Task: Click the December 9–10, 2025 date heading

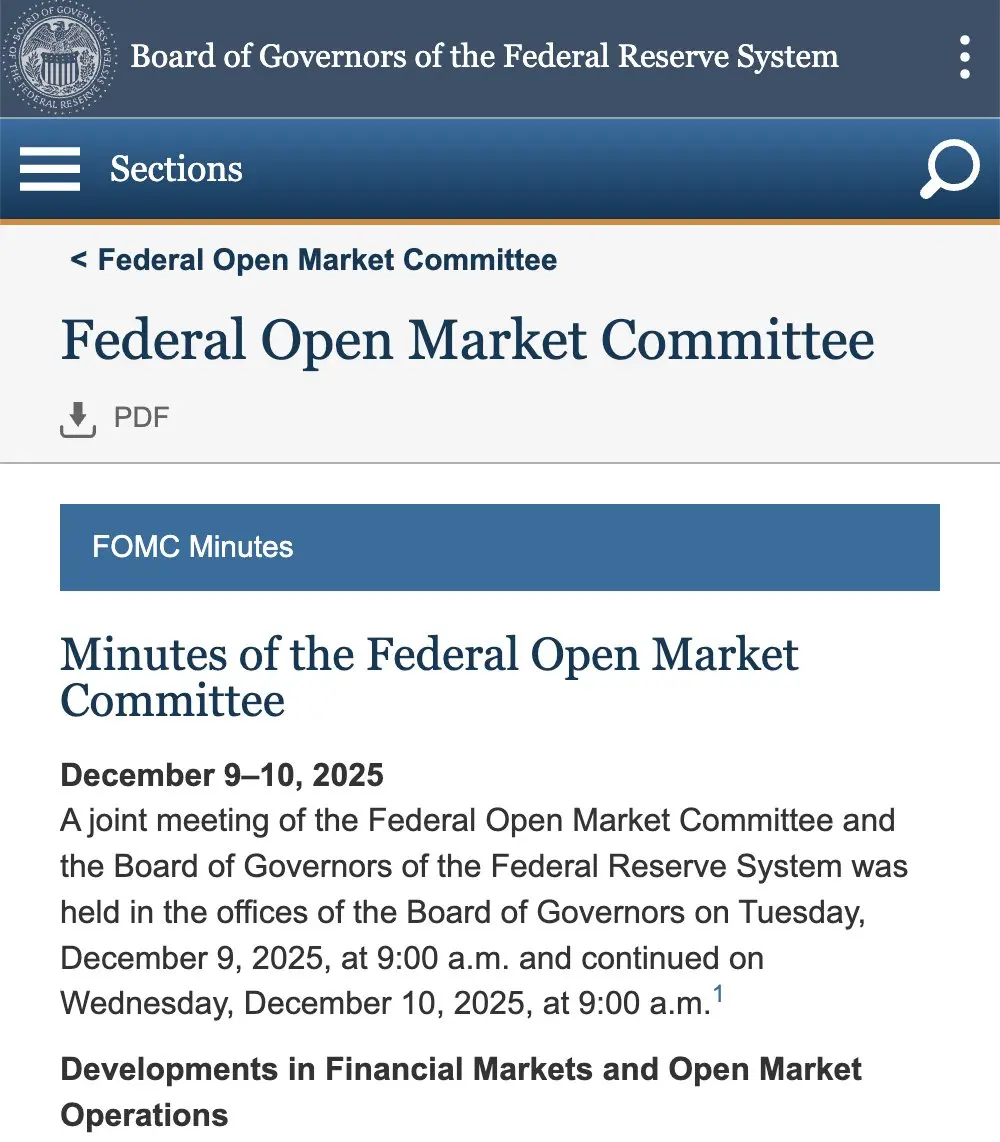Action: pos(222,775)
